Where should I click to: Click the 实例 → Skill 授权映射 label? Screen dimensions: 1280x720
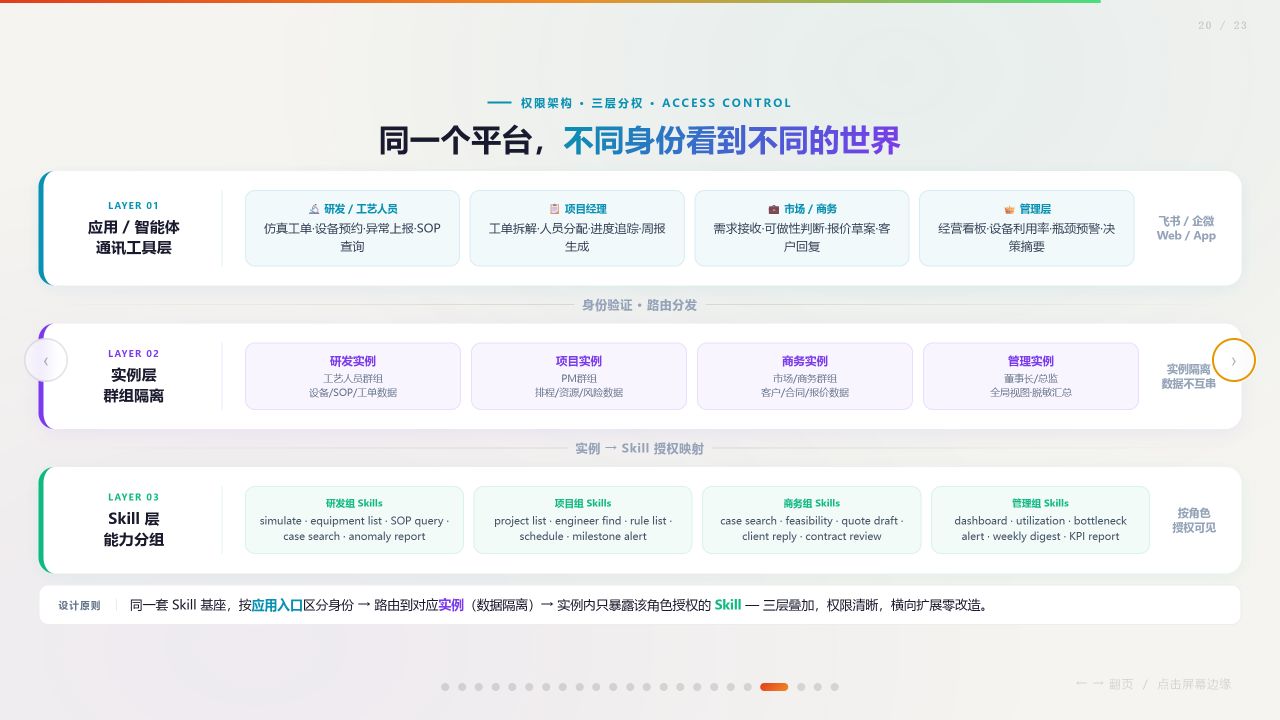(x=640, y=449)
